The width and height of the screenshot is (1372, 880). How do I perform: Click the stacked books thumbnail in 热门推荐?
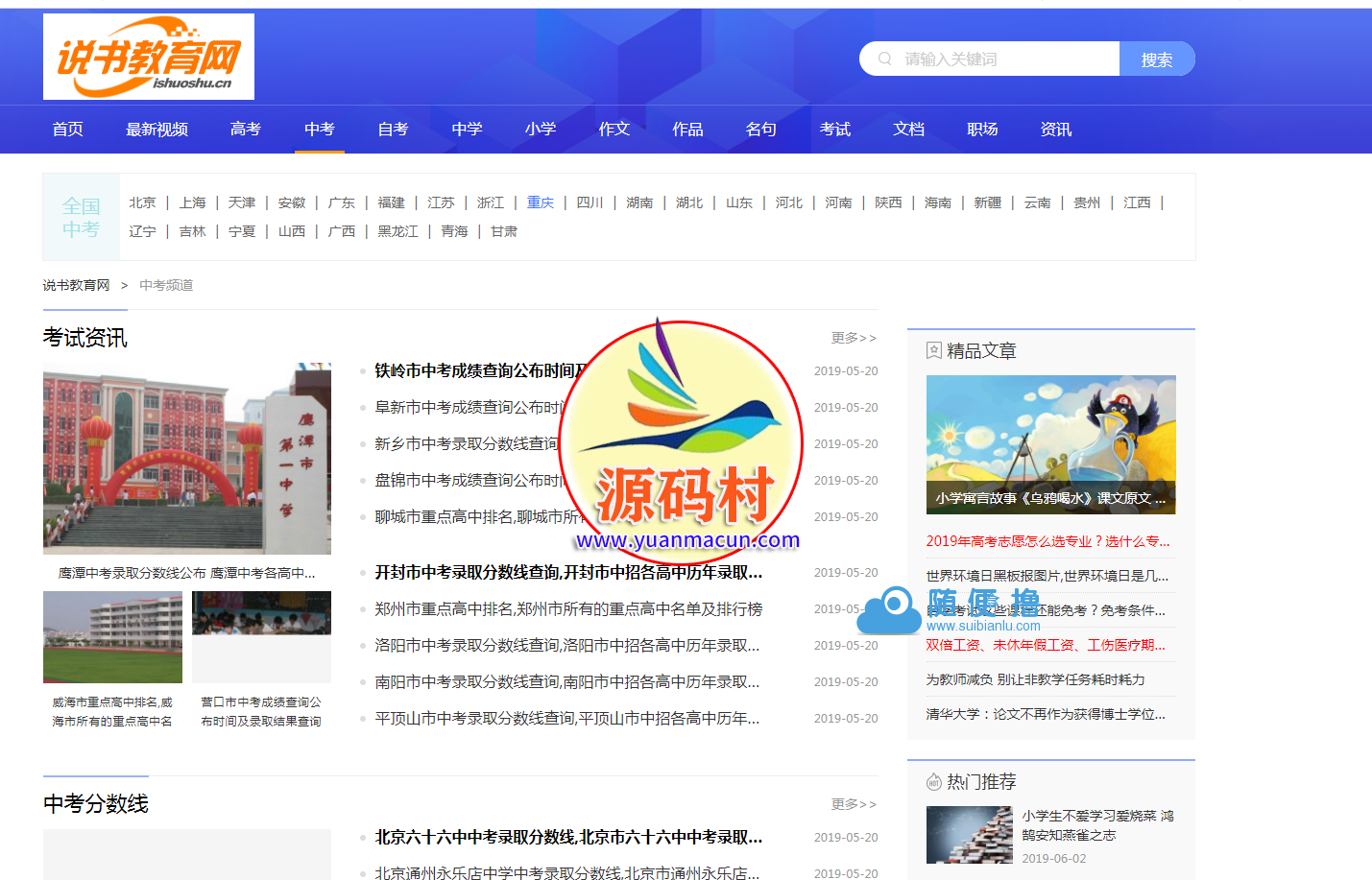[x=969, y=835]
